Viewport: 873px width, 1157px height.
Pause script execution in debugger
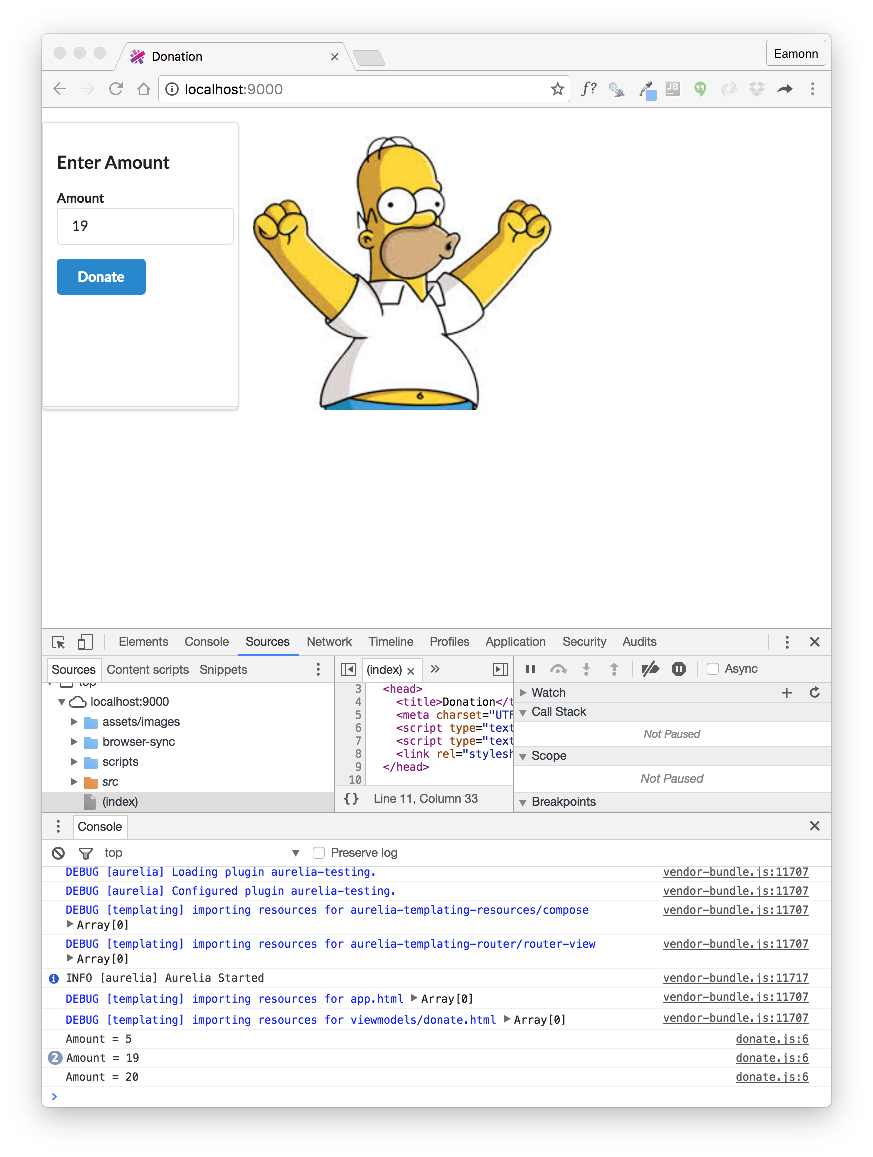tap(531, 669)
